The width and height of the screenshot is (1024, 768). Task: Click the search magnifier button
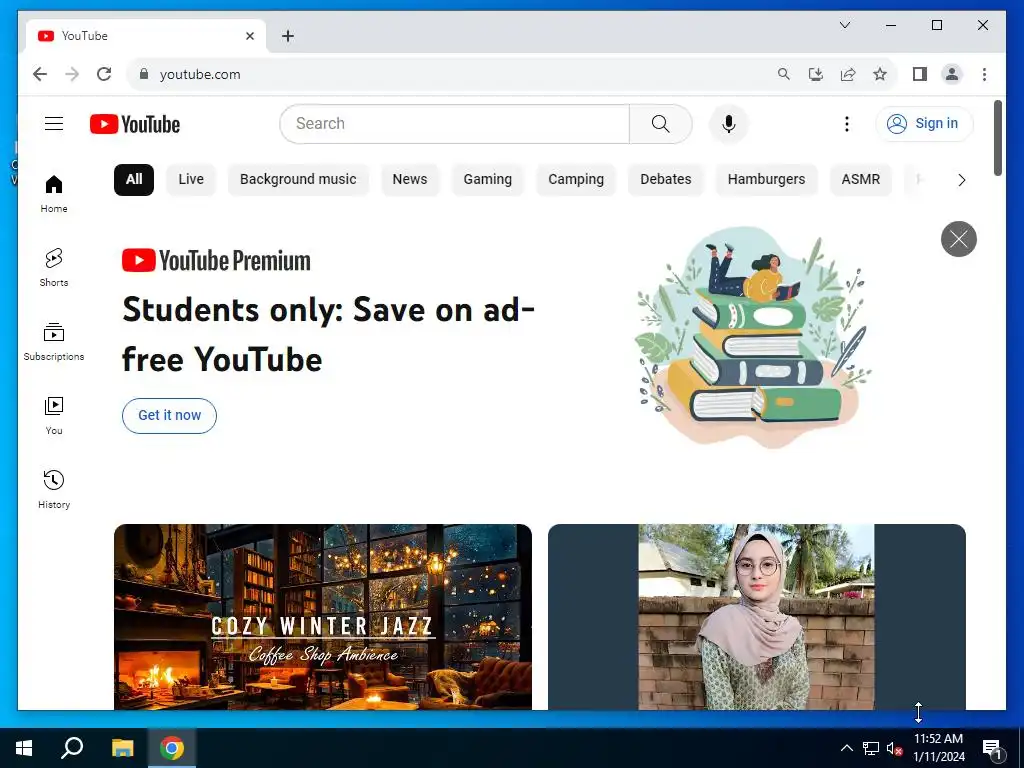(x=660, y=123)
